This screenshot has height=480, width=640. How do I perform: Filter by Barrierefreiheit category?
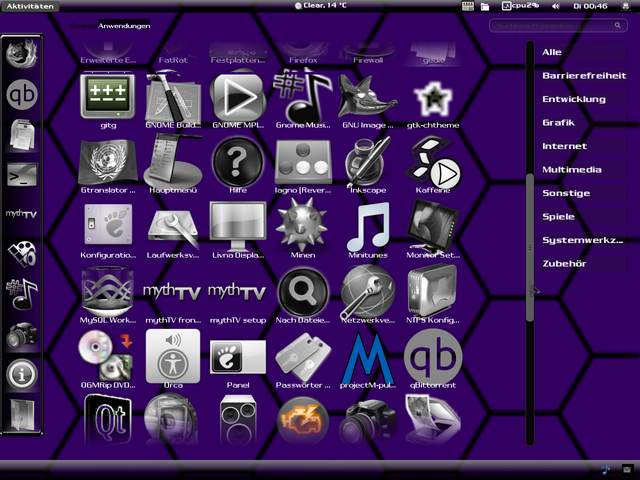[x=584, y=76]
